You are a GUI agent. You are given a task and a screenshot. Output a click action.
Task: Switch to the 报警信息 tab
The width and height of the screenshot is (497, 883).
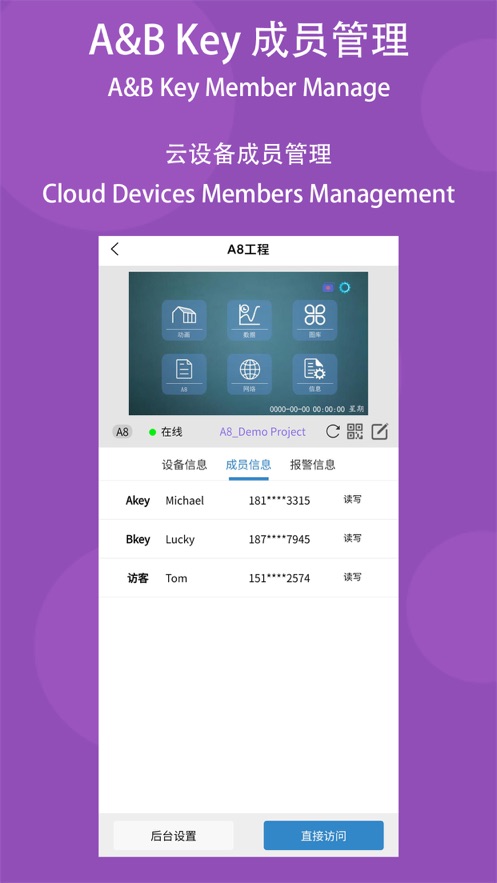click(x=312, y=465)
